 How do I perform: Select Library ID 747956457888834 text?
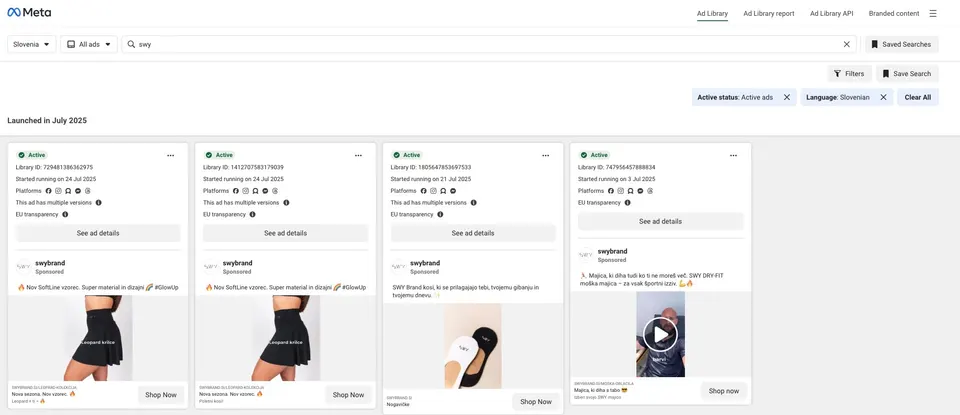pyautogui.click(x=617, y=167)
